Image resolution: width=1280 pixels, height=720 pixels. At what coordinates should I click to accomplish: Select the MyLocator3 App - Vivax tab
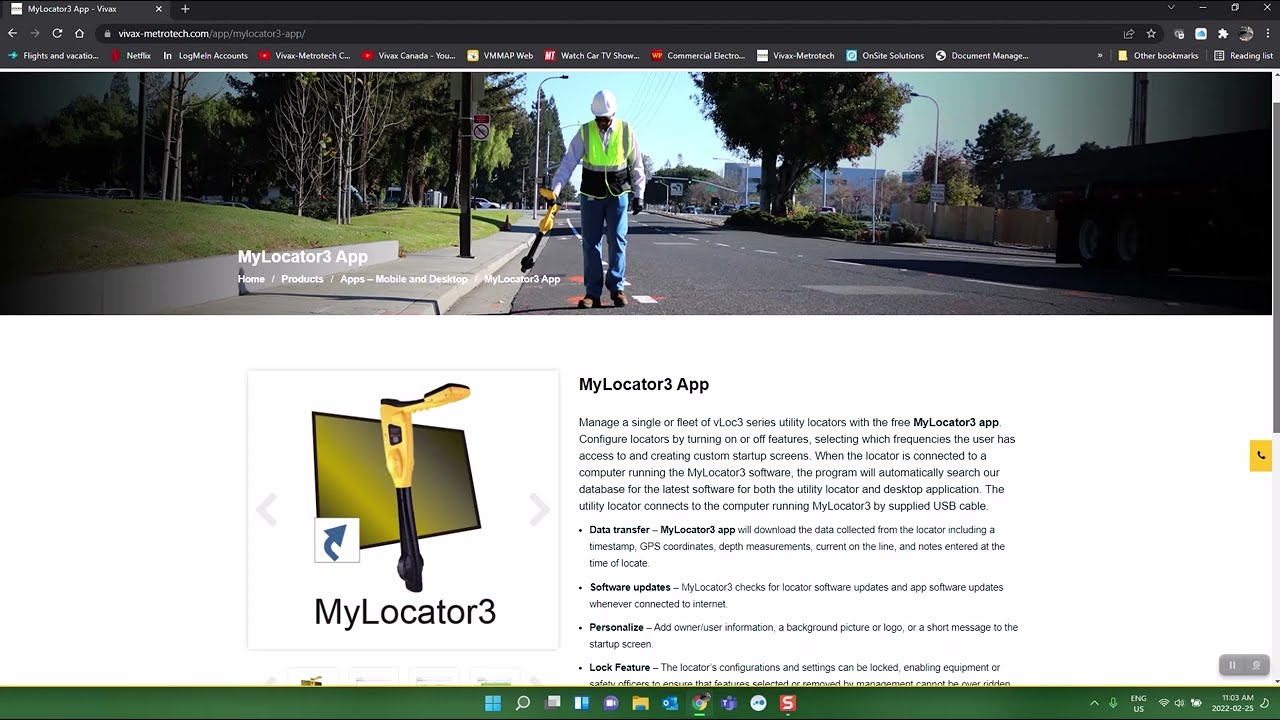[x=86, y=9]
